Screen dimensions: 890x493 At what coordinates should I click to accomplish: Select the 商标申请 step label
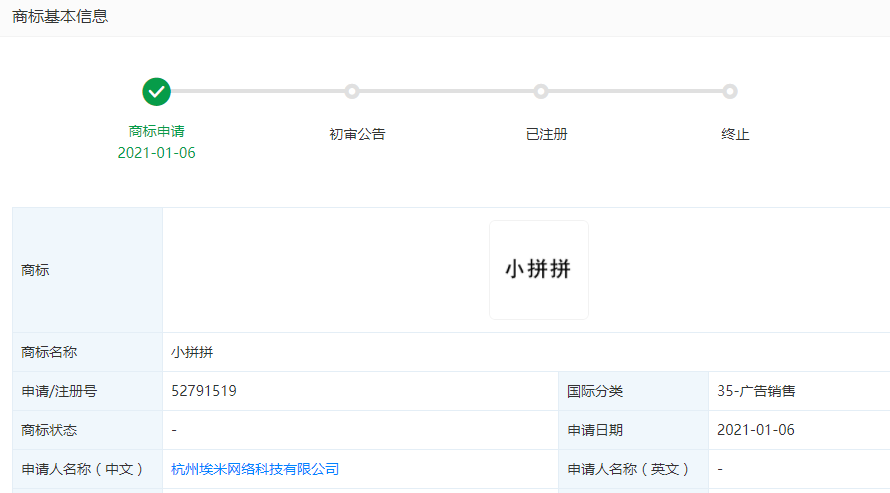coord(156,131)
